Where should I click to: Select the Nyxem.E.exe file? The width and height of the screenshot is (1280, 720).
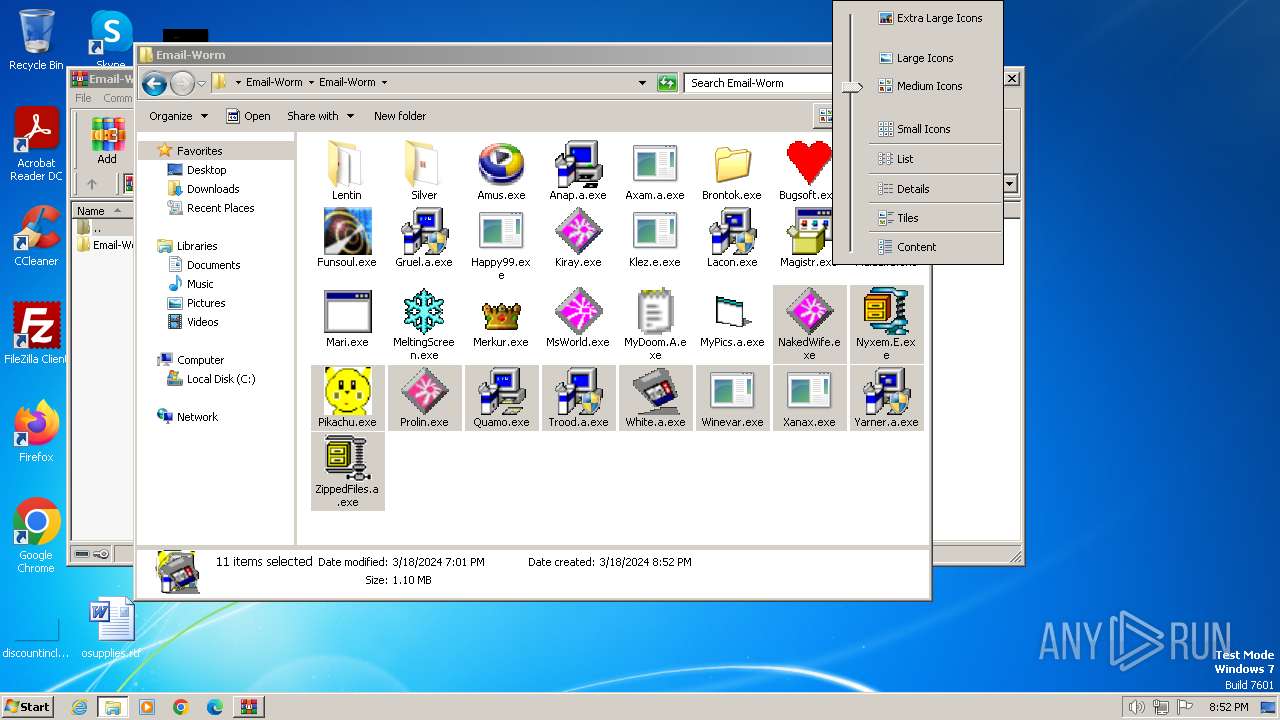tap(886, 324)
